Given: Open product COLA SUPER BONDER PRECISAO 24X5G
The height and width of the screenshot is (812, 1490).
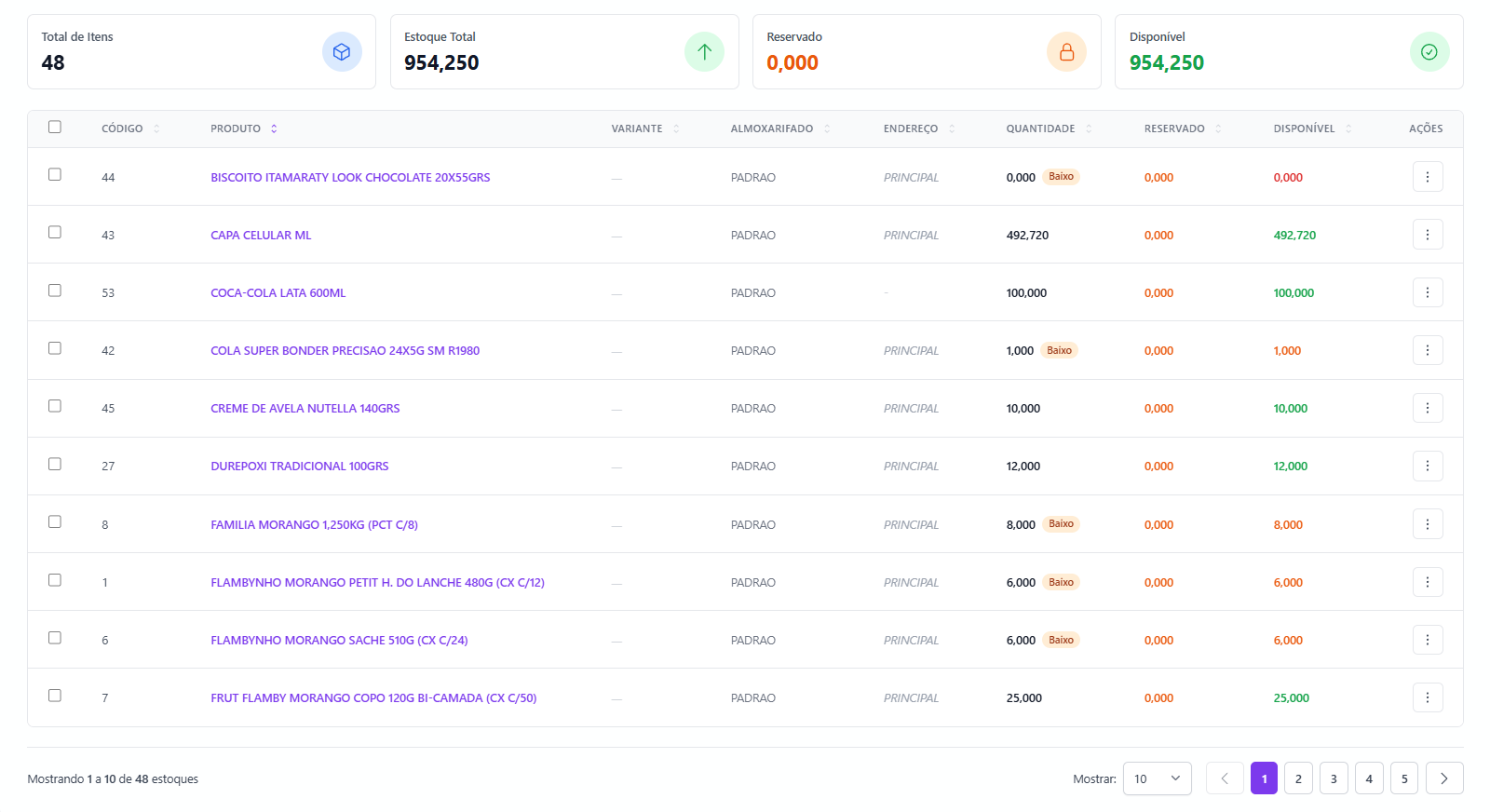Looking at the screenshot, I should coord(345,350).
